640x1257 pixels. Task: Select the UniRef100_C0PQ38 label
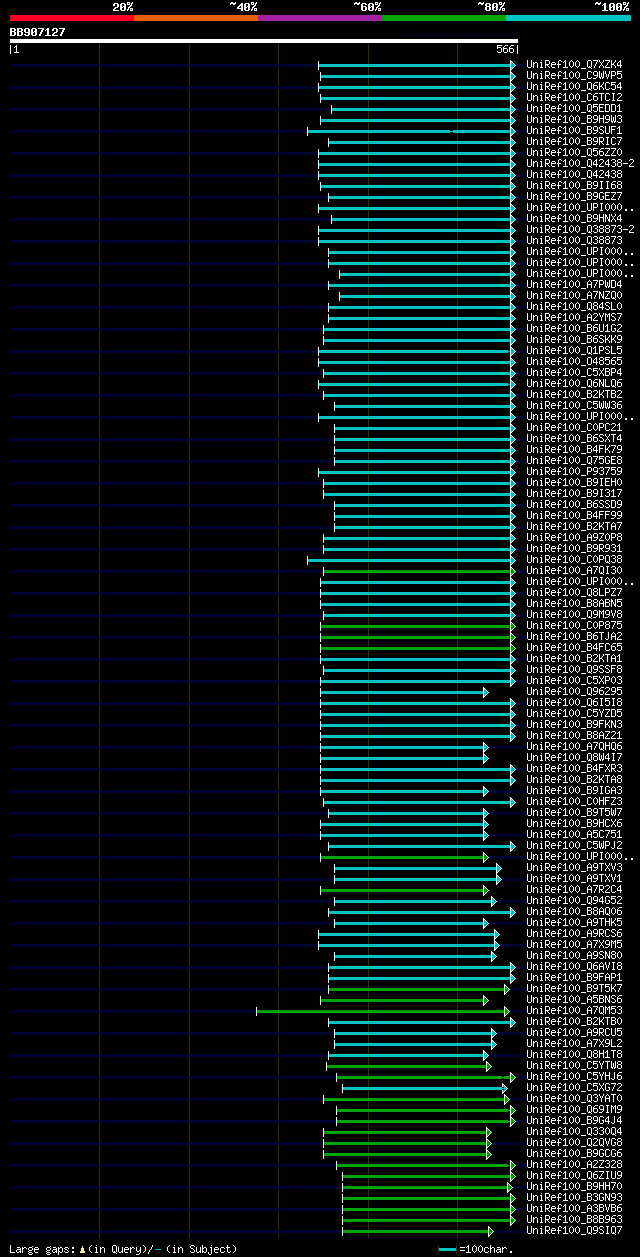pos(574,560)
